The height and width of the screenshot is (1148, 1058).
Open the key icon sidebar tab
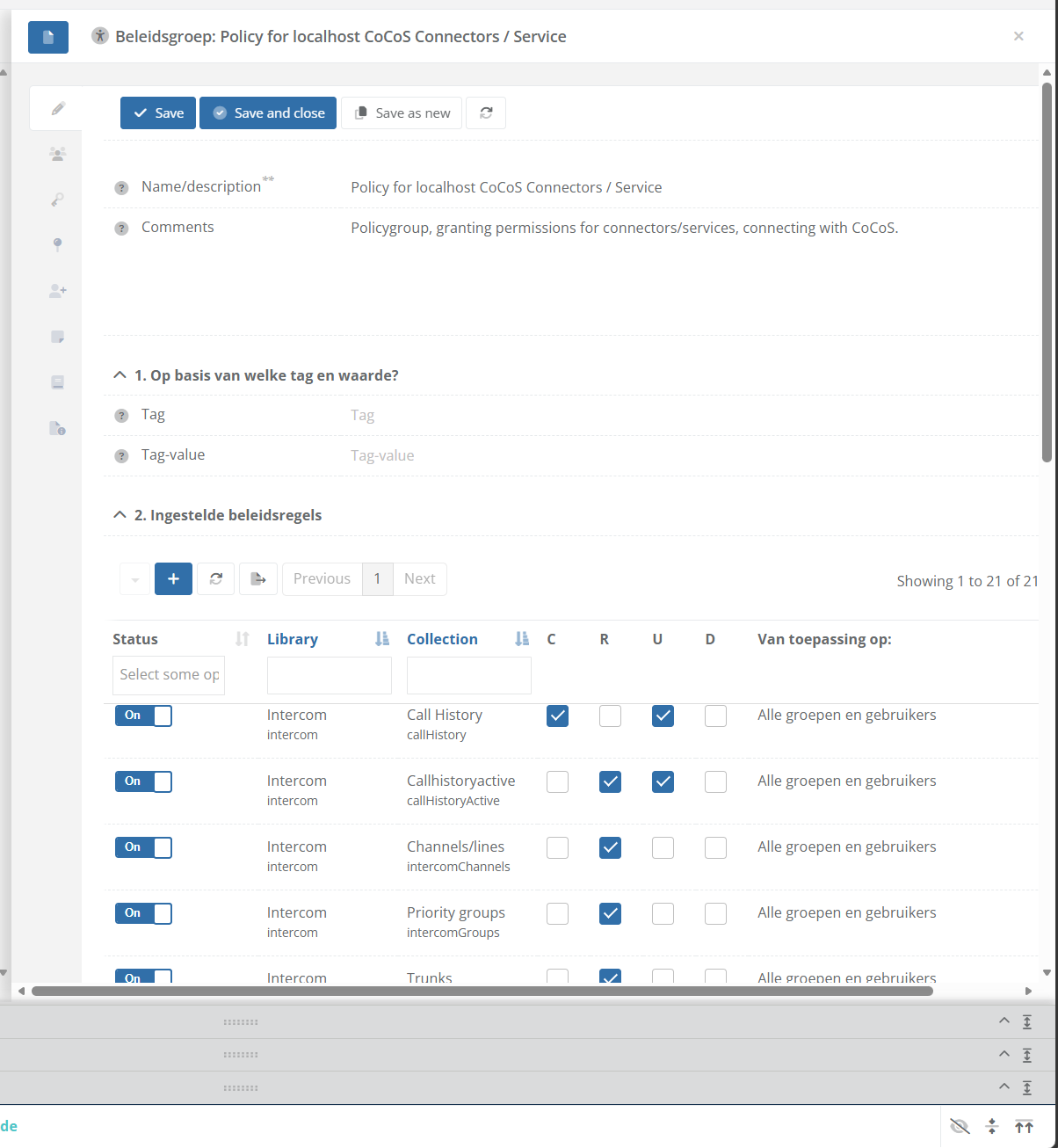click(57, 200)
